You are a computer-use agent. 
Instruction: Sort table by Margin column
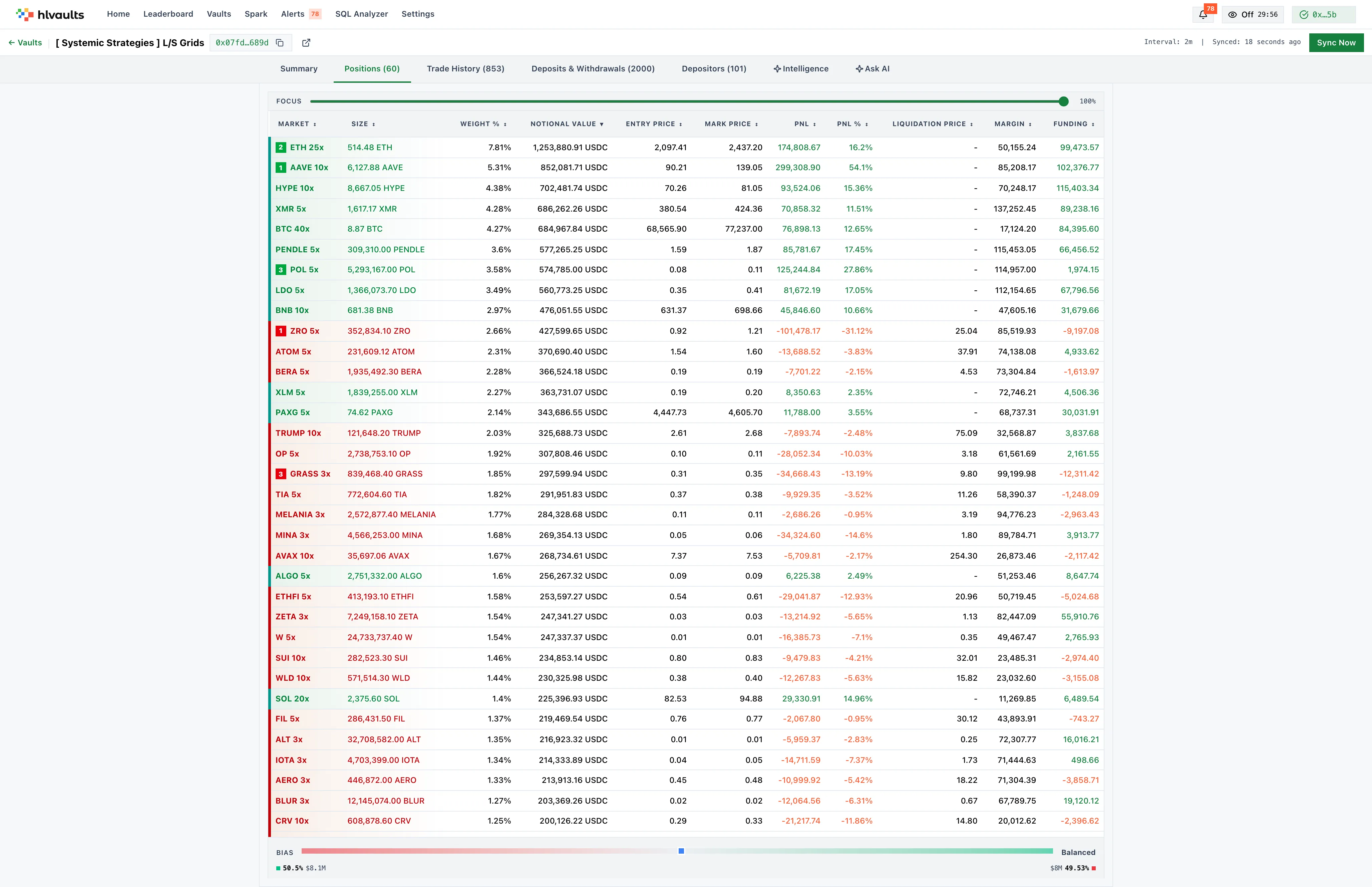coord(1013,124)
